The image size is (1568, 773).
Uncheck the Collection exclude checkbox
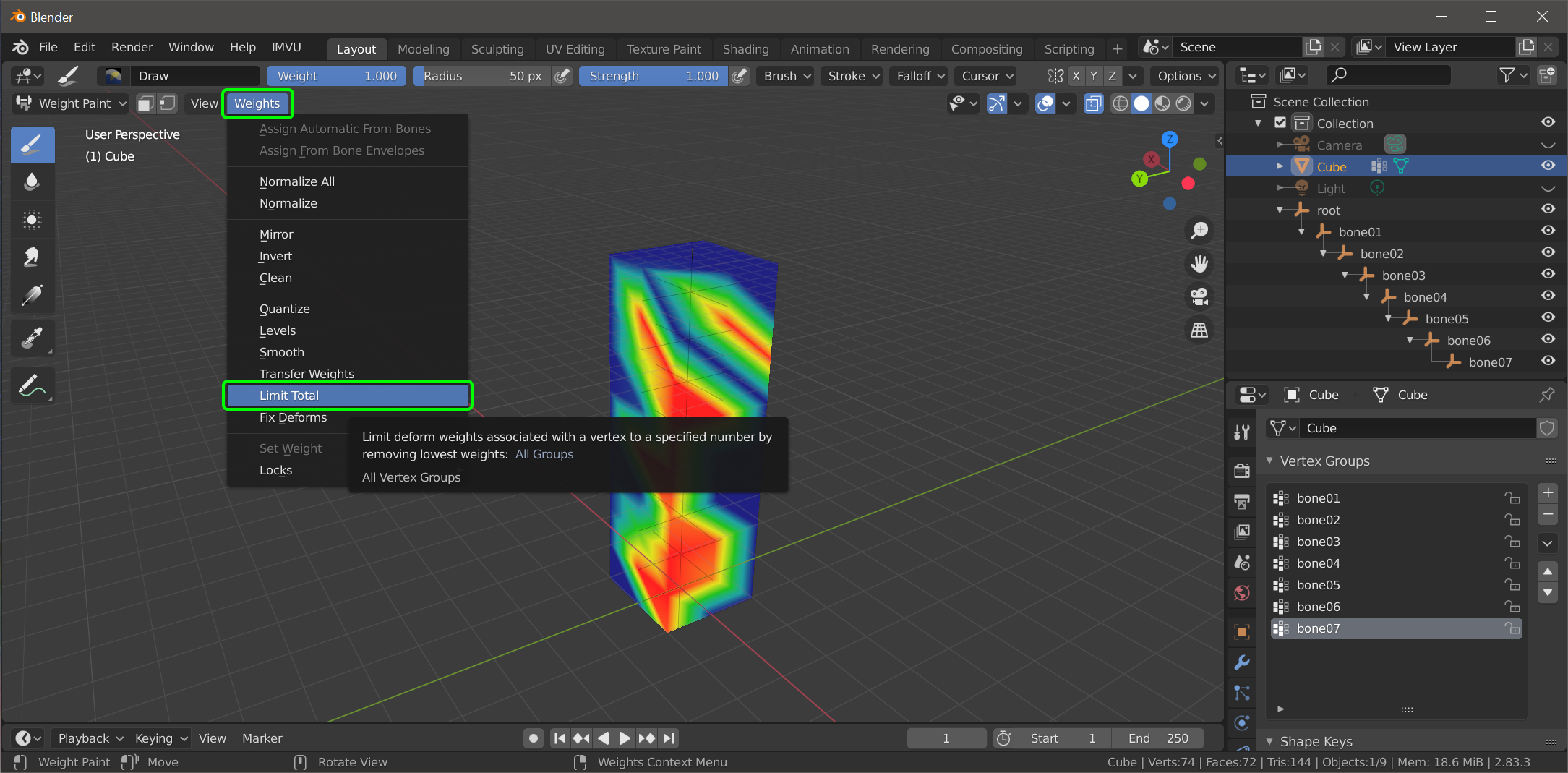point(1280,123)
